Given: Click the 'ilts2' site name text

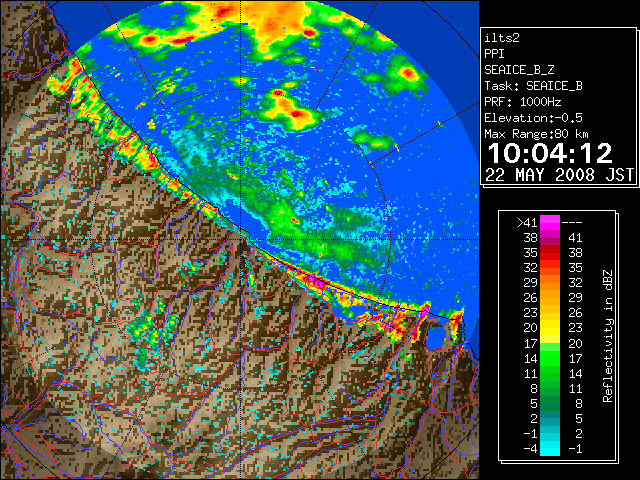Looking at the screenshot, I should tap(502, 38).
